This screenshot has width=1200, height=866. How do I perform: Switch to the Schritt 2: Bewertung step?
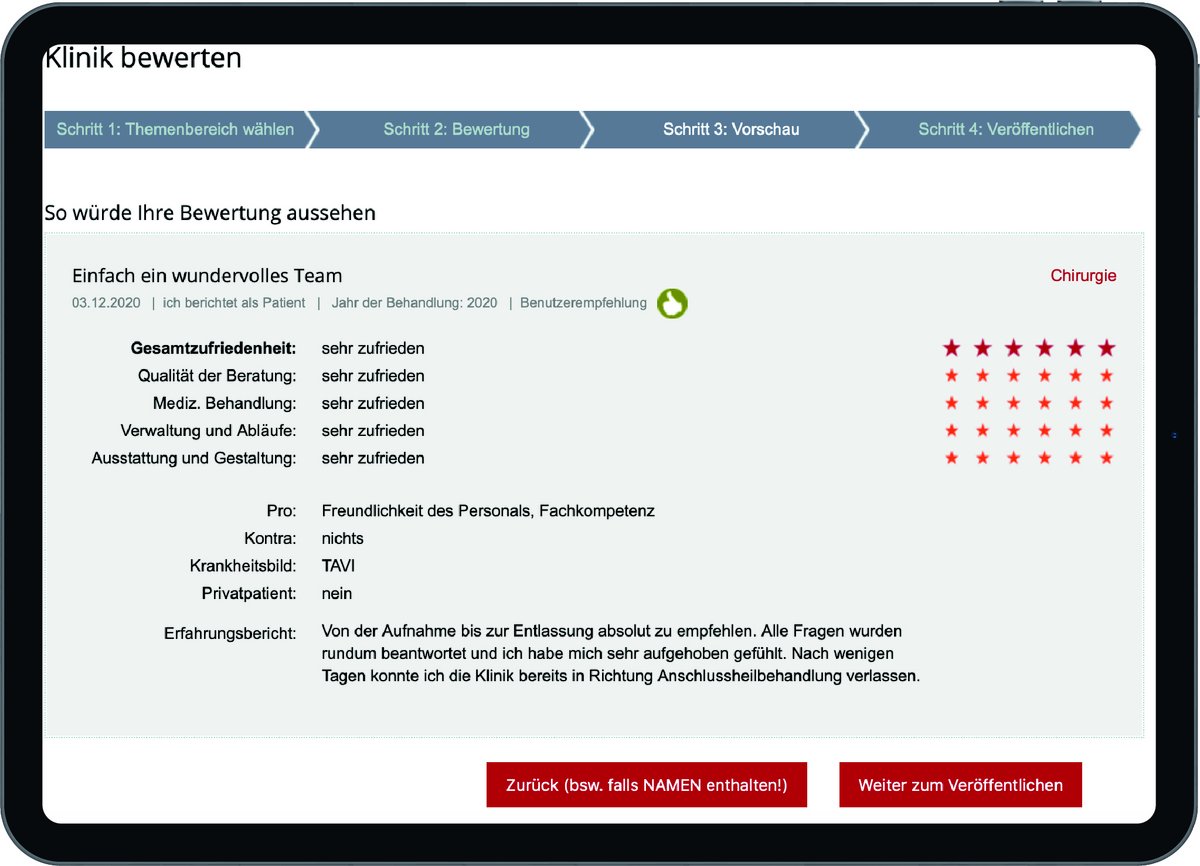click(456, 129)
